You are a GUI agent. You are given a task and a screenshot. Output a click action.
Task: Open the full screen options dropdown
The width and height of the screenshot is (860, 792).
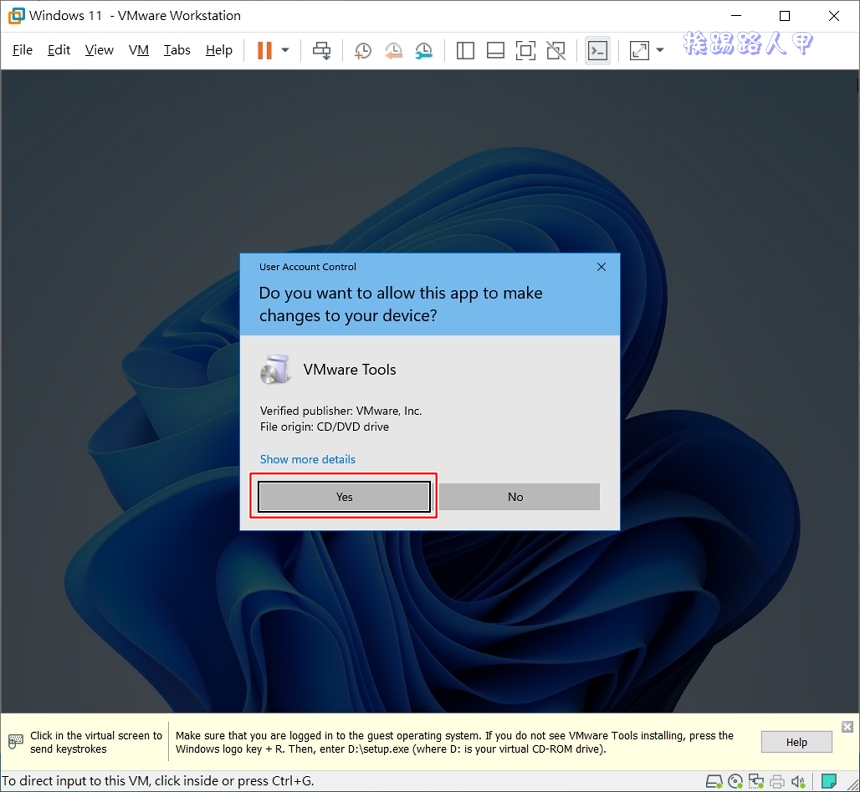click(x=659, y=50)
